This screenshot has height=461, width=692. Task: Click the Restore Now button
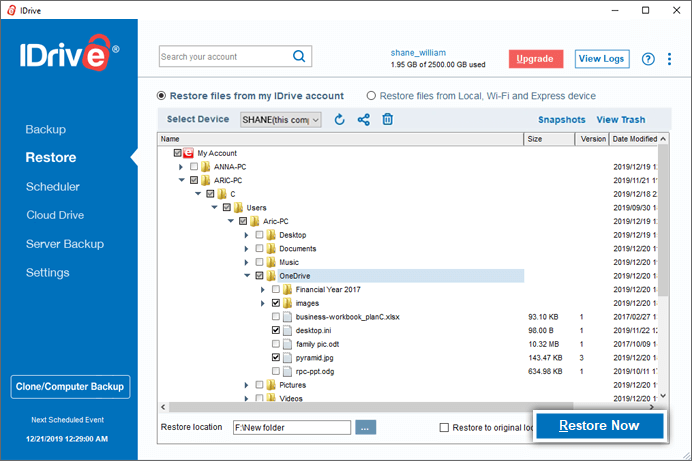[x=599, y=426]
